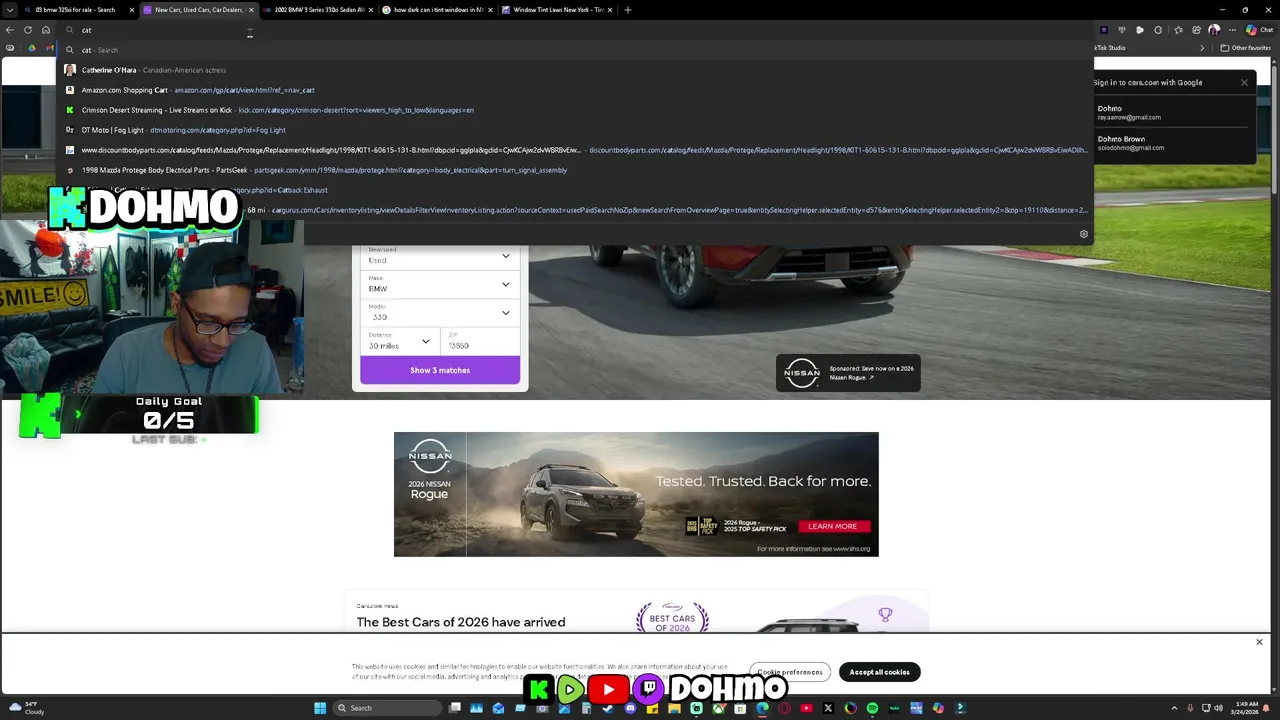Open the Copilot Chat button

tap(1258, 30)
